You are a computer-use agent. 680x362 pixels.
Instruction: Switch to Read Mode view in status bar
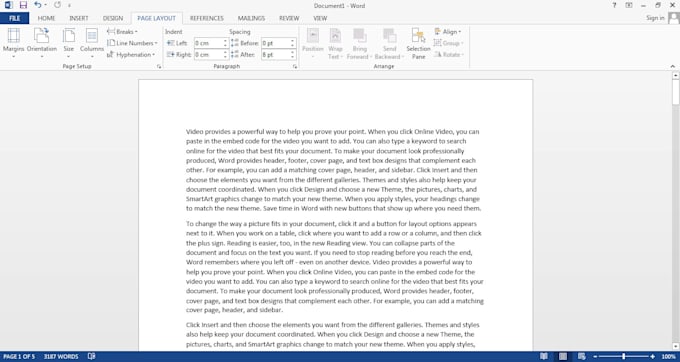pos(544,356)
